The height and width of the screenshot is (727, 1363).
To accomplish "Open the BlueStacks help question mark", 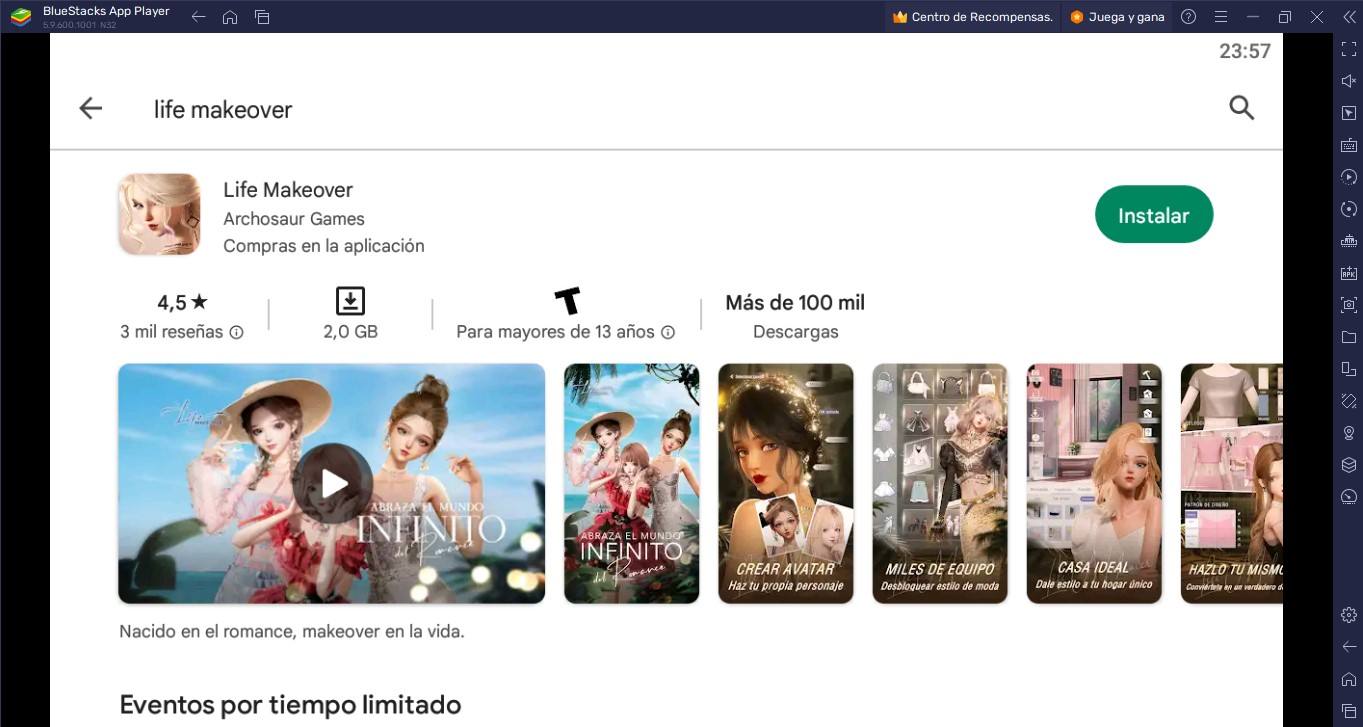I will (x=1188, y=16).
